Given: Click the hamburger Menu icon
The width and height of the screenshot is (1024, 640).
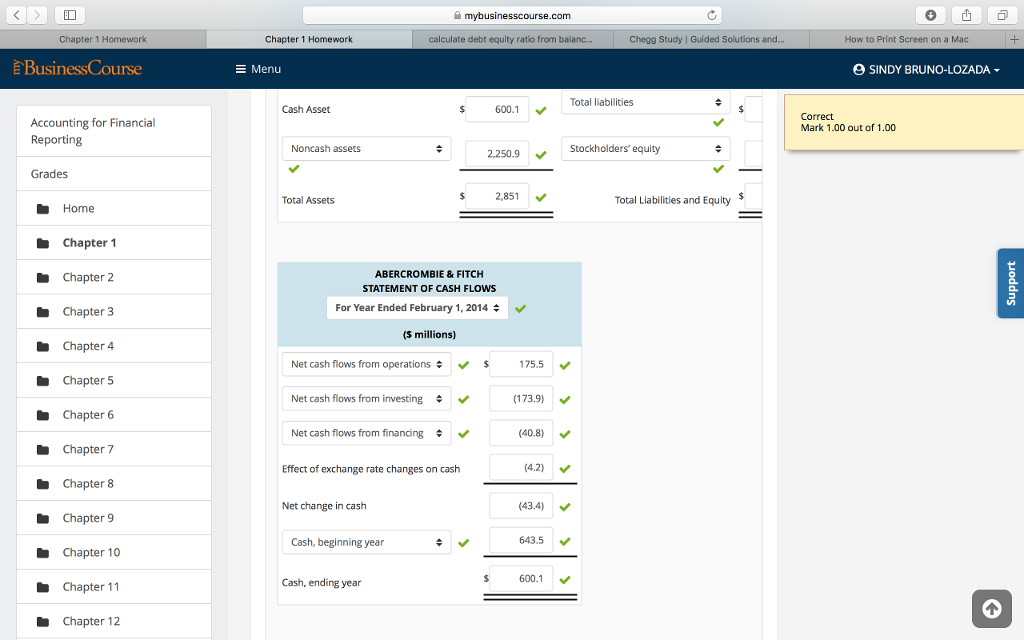Looking at the screenshot, I should click(240, 69).
